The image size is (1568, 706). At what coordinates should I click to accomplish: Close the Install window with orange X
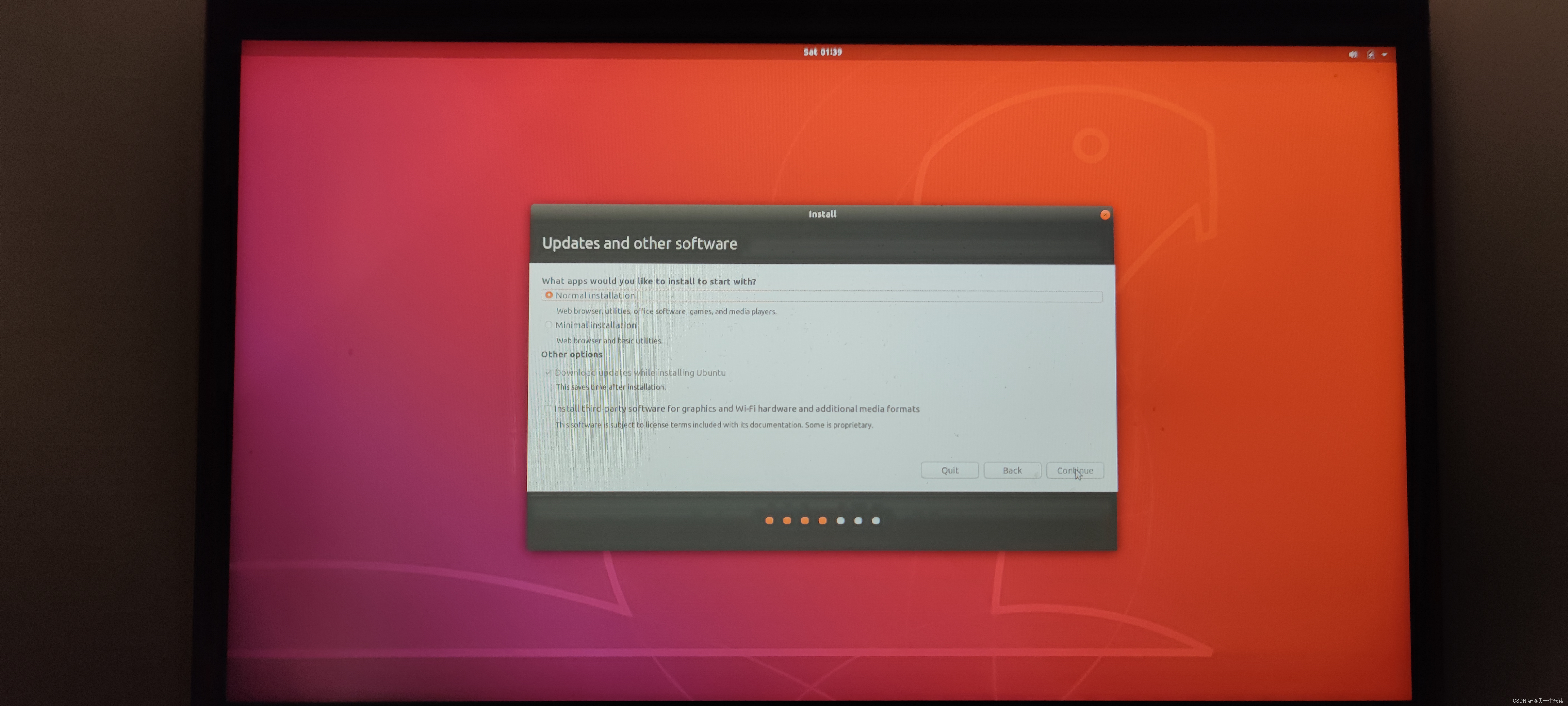(1105, 214)
